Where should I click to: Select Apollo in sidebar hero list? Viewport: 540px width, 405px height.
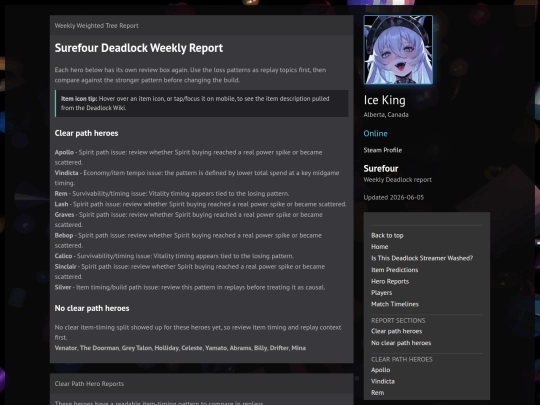click(x=381, y=370)
